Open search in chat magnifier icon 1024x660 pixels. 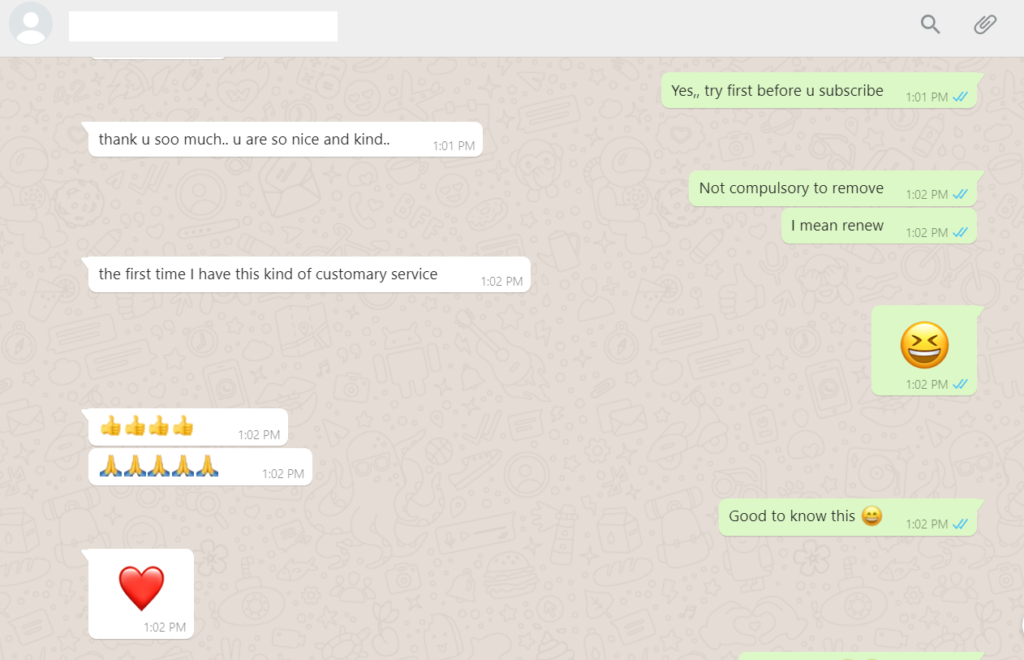[x=930, y=25]
